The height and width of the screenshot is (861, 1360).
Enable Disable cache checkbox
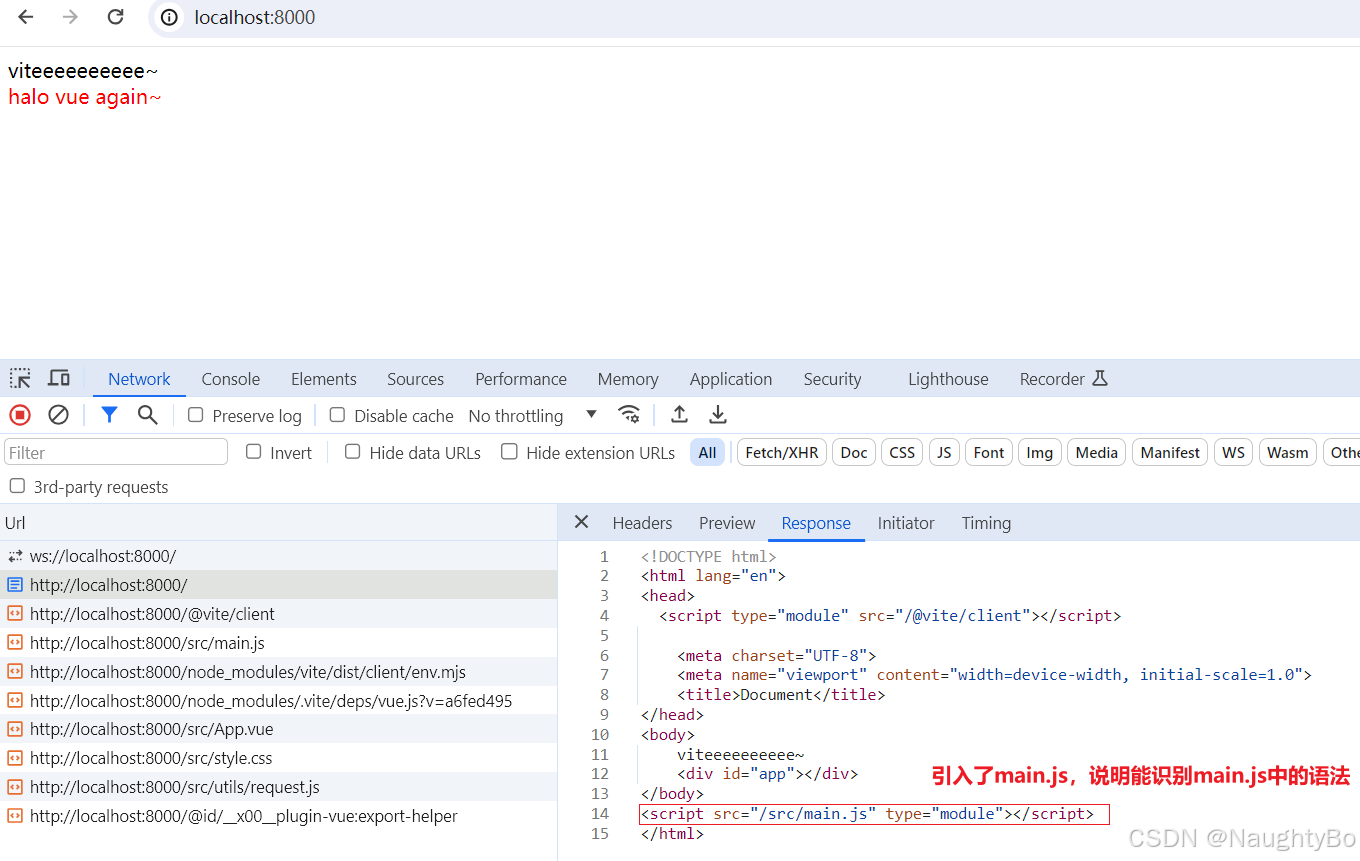click(337, 415)
